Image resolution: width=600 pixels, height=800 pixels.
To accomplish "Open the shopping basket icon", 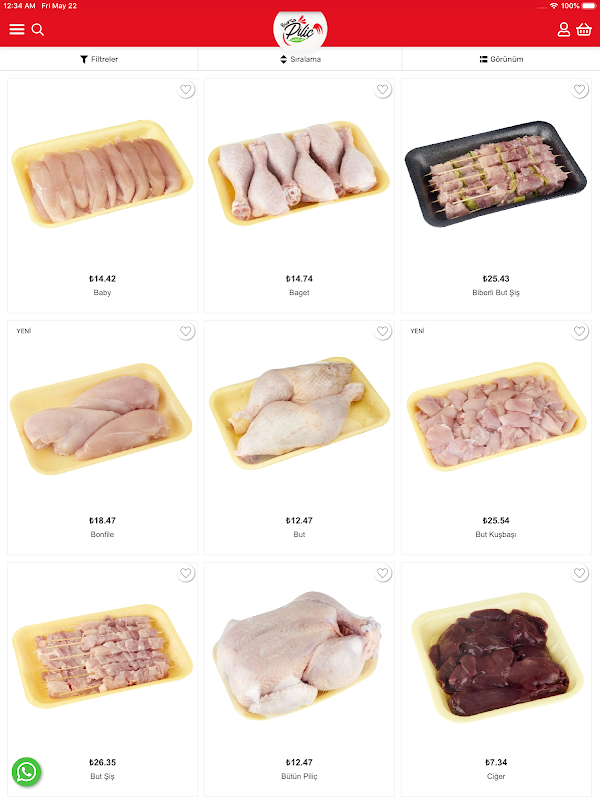I will (584, 30).
